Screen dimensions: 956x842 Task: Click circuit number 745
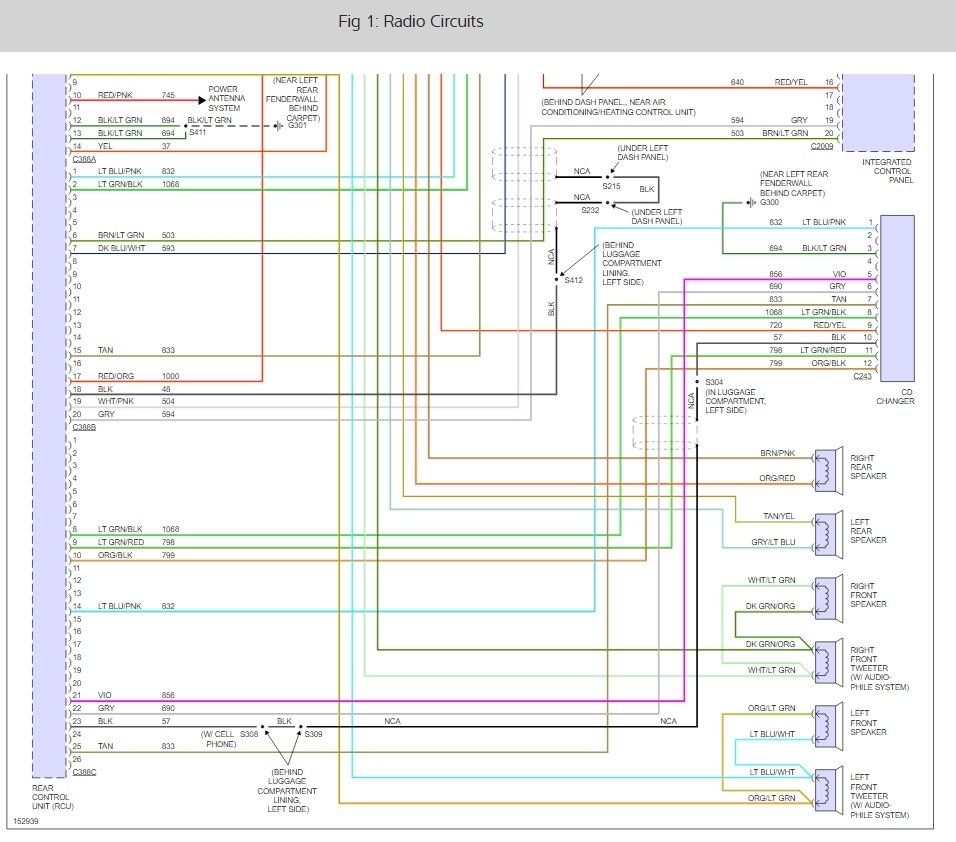coord(168,95)
